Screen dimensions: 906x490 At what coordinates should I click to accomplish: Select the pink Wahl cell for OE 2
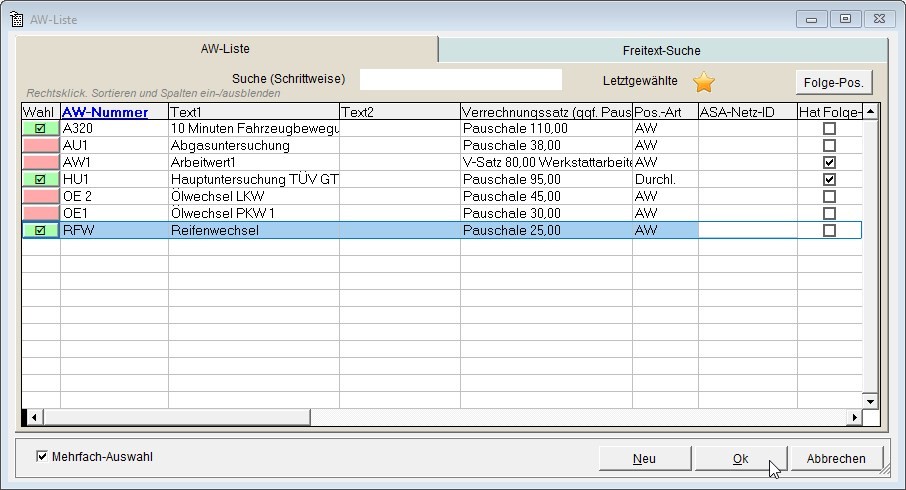click(x=41, y=196)
